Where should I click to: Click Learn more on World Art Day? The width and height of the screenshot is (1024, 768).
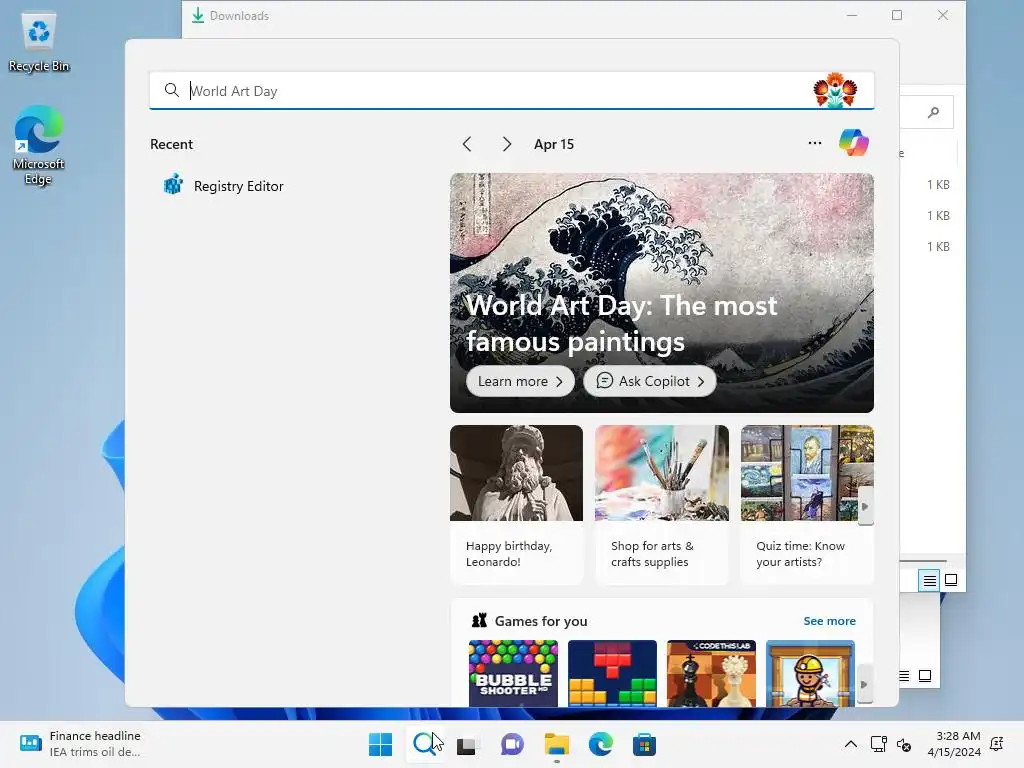click(520, 381)
